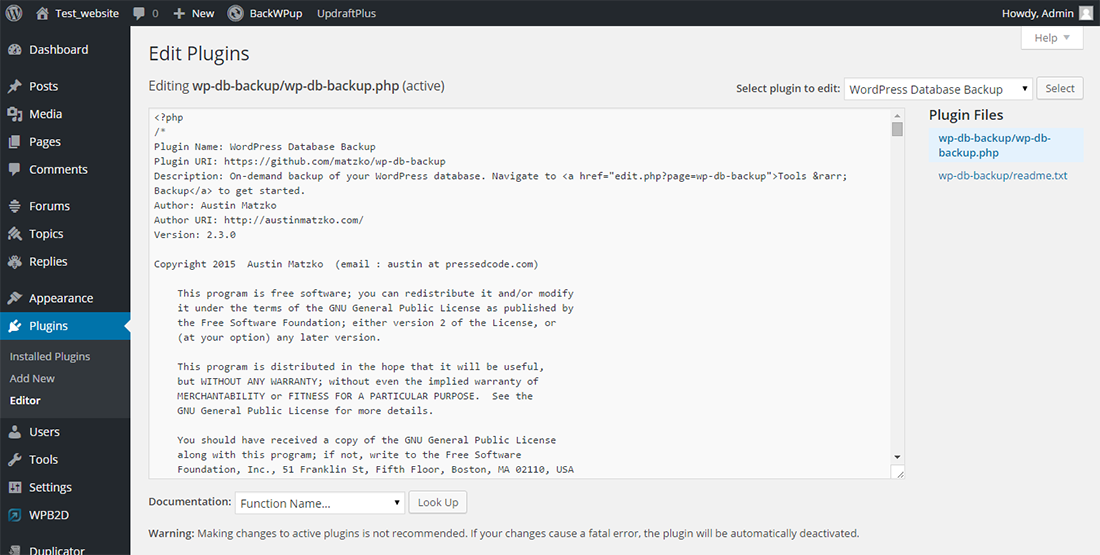Image resolution: width=1100 pixels, height=555 pixels.
Task: Open the Function Name documentation dropdown
Action: pyautogui.click(x=320, y=503)
